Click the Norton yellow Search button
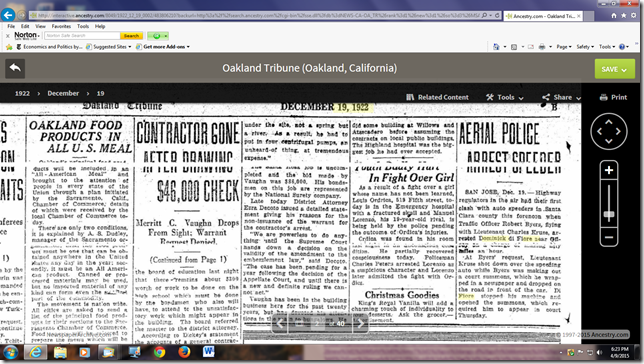The height and width of the screenshot is (364, 644). 131,36
